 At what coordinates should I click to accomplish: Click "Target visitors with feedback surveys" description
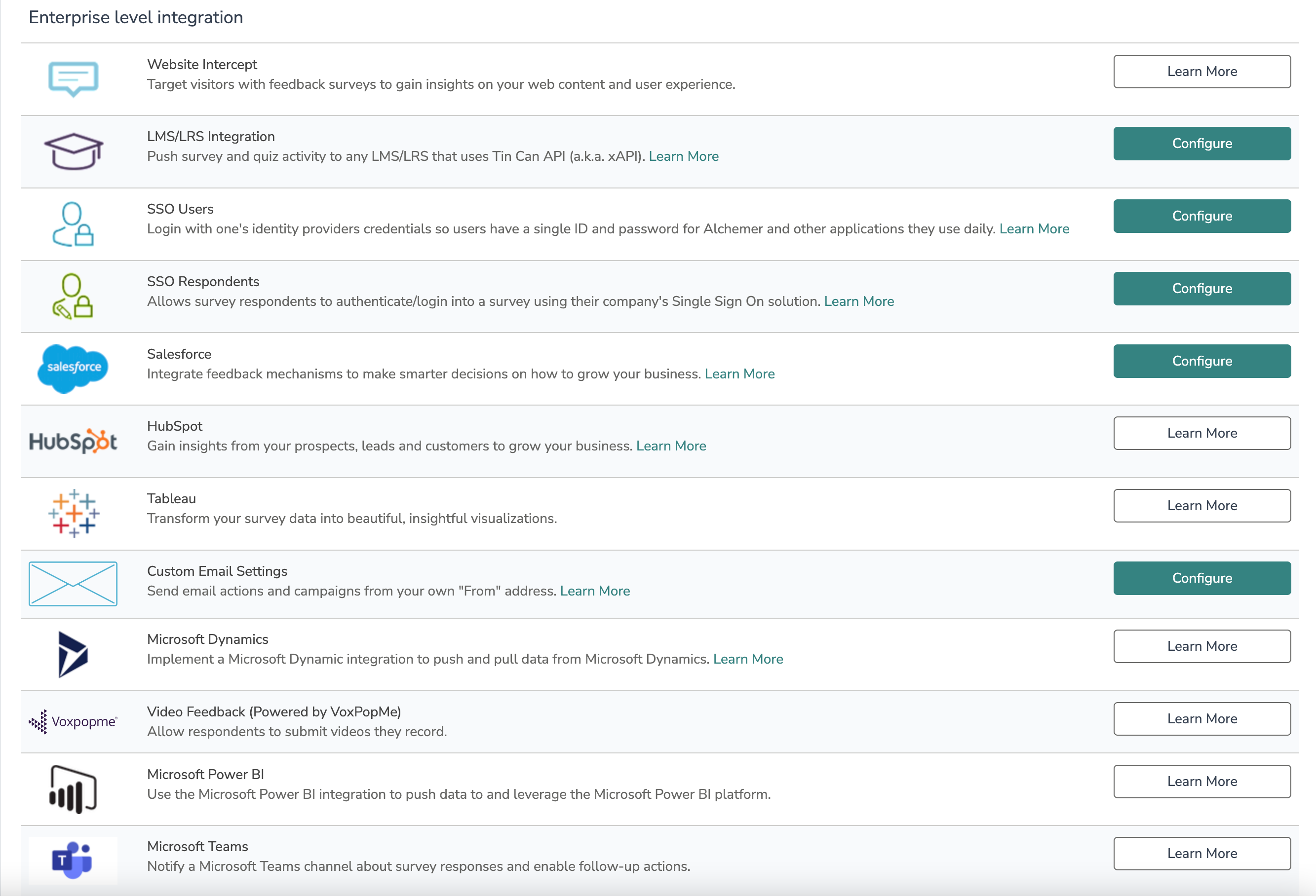tap(441, 84)
